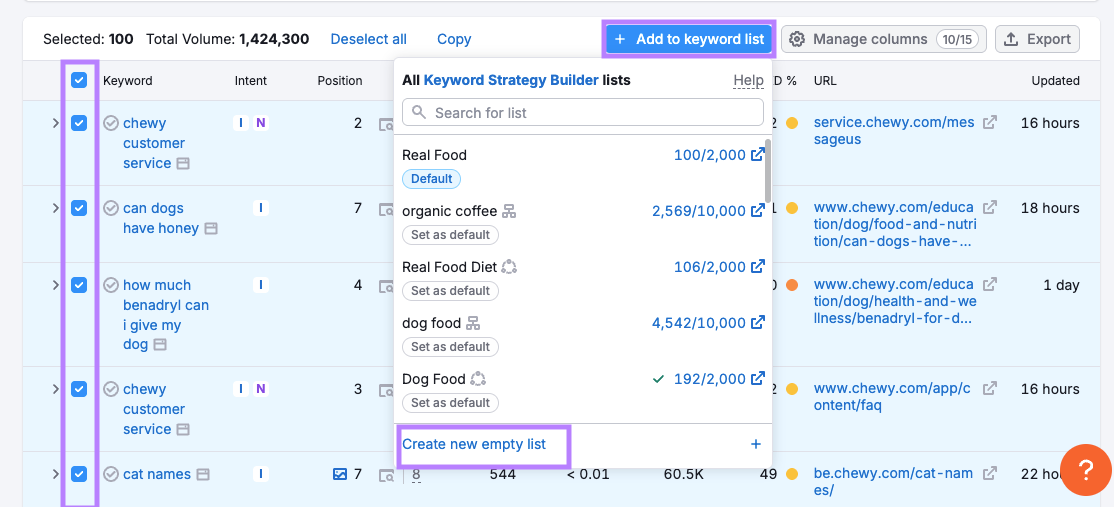1114x507 pixels.
Task: Uncheck can dogs have honey checkbox
Action: pyautogui.click(x=79, y=208)
